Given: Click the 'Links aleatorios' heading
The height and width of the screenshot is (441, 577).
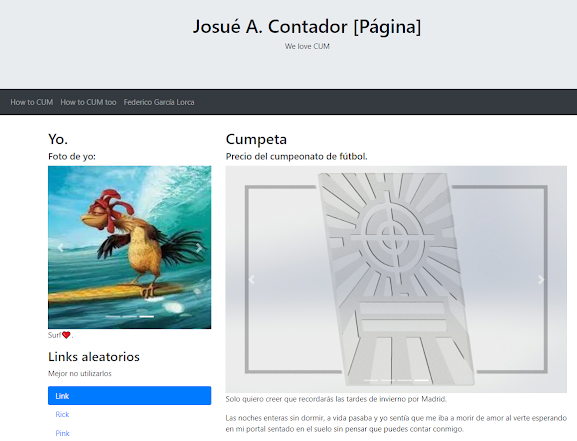Looking at the screenshot, I should tap(94, 357).
